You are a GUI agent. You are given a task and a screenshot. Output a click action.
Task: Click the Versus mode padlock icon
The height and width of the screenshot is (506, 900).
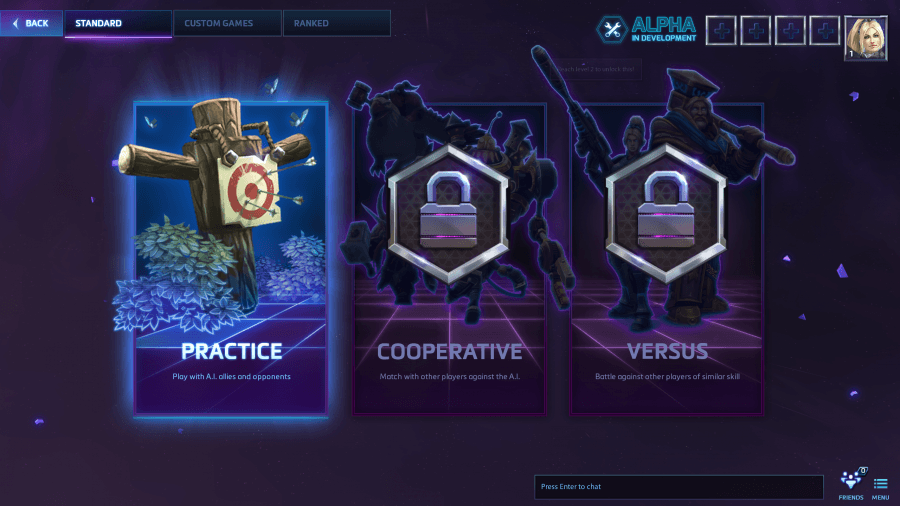coord(666,211)
